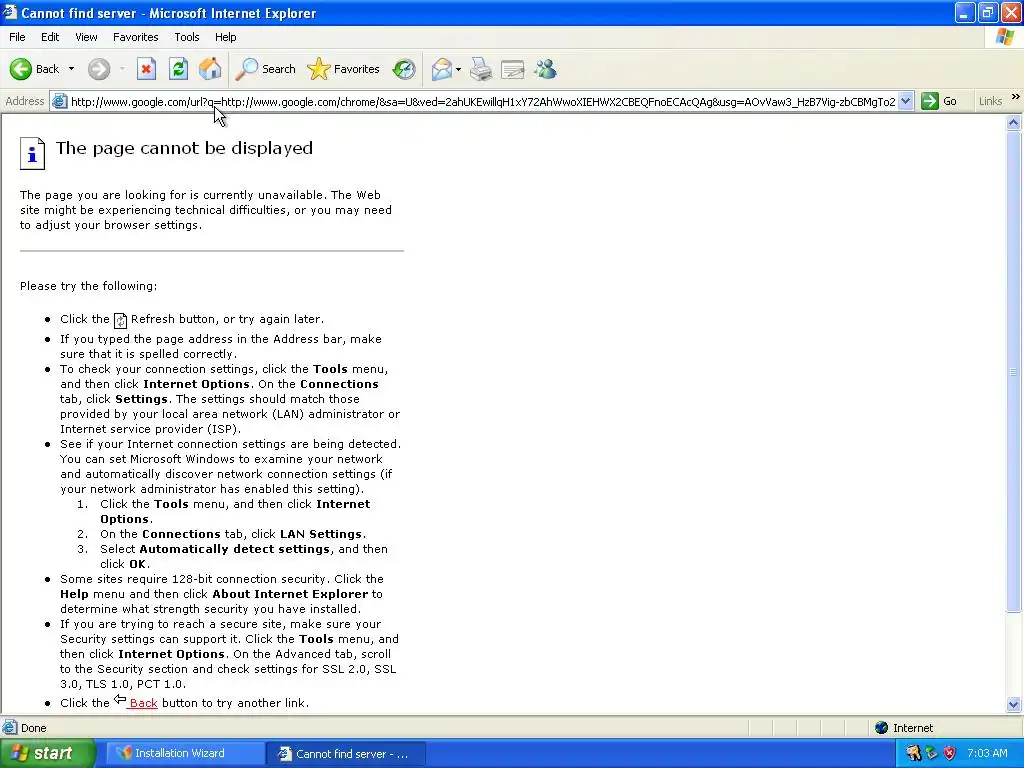Click the vertical scrollbar down arrow
The height and width of the screenshot is (768, 1024).
[1014, 705]
